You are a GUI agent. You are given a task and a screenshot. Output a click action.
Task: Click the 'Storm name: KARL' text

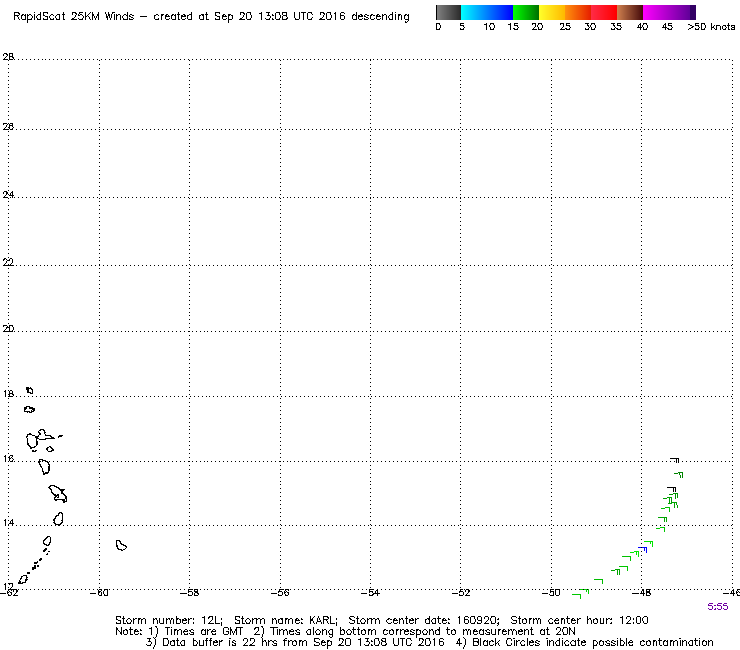point(286,620)
